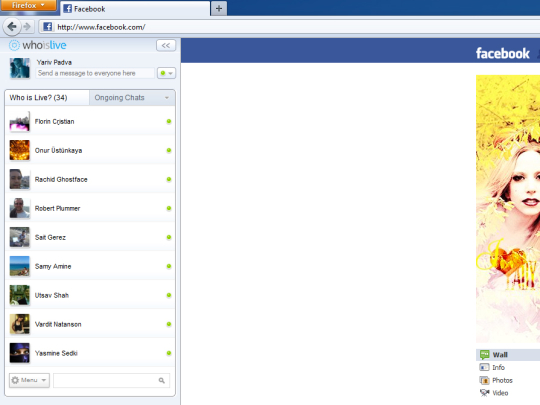Click the profile cover picture of the woman

[508, 209]
